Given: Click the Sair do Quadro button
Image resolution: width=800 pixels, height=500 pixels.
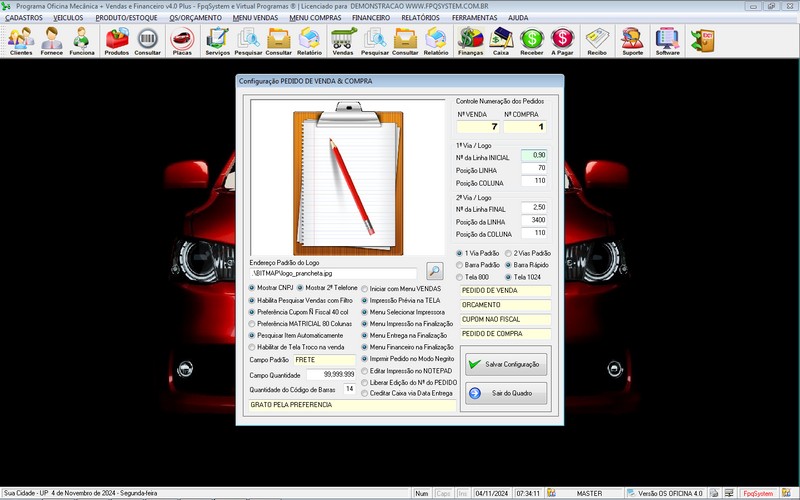Looking at the screenshot, I should [x=506, y=393].
